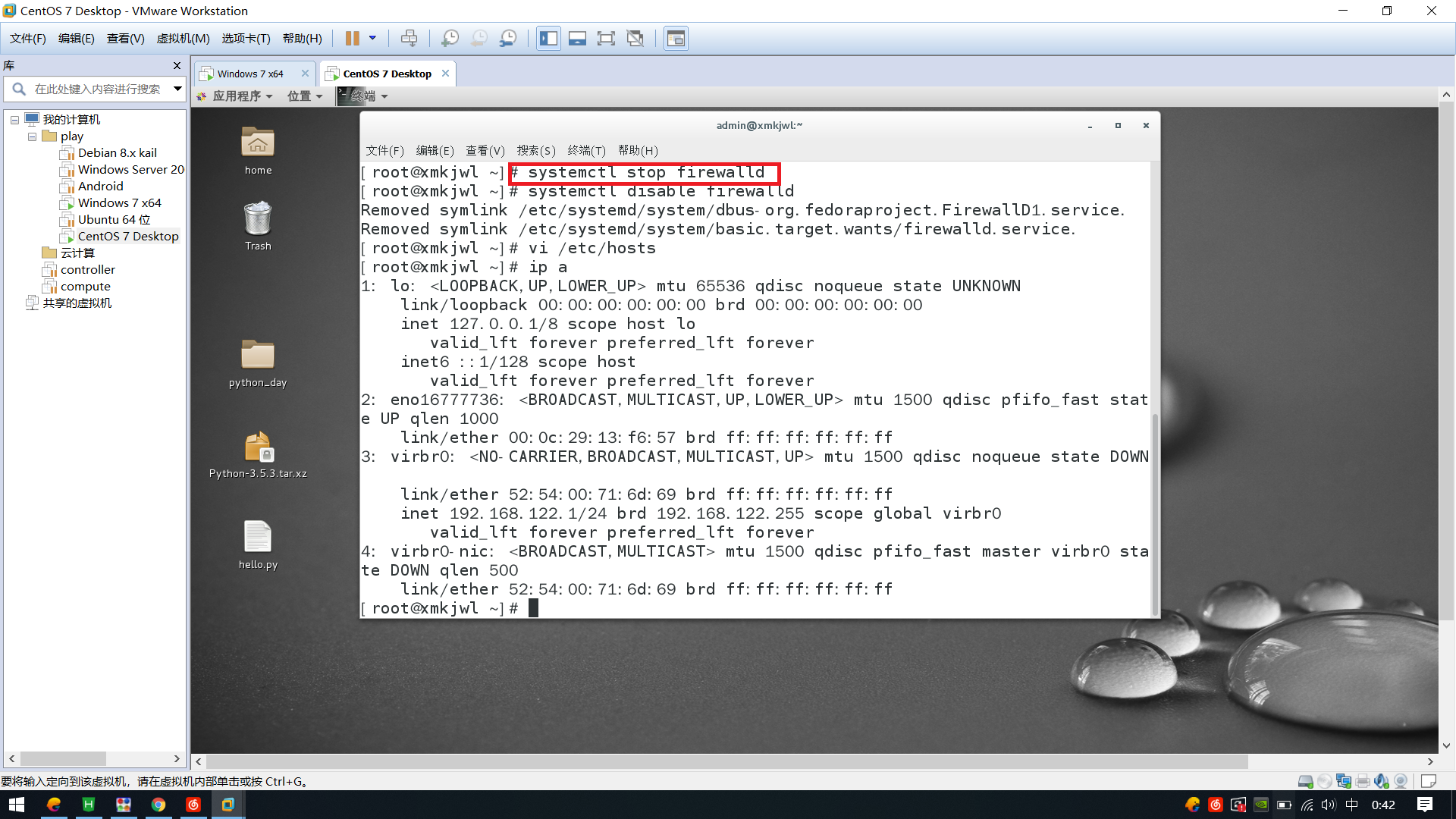Collapse the play folder node
This screenshot has height=819, width=1456.
coord(32,137)
